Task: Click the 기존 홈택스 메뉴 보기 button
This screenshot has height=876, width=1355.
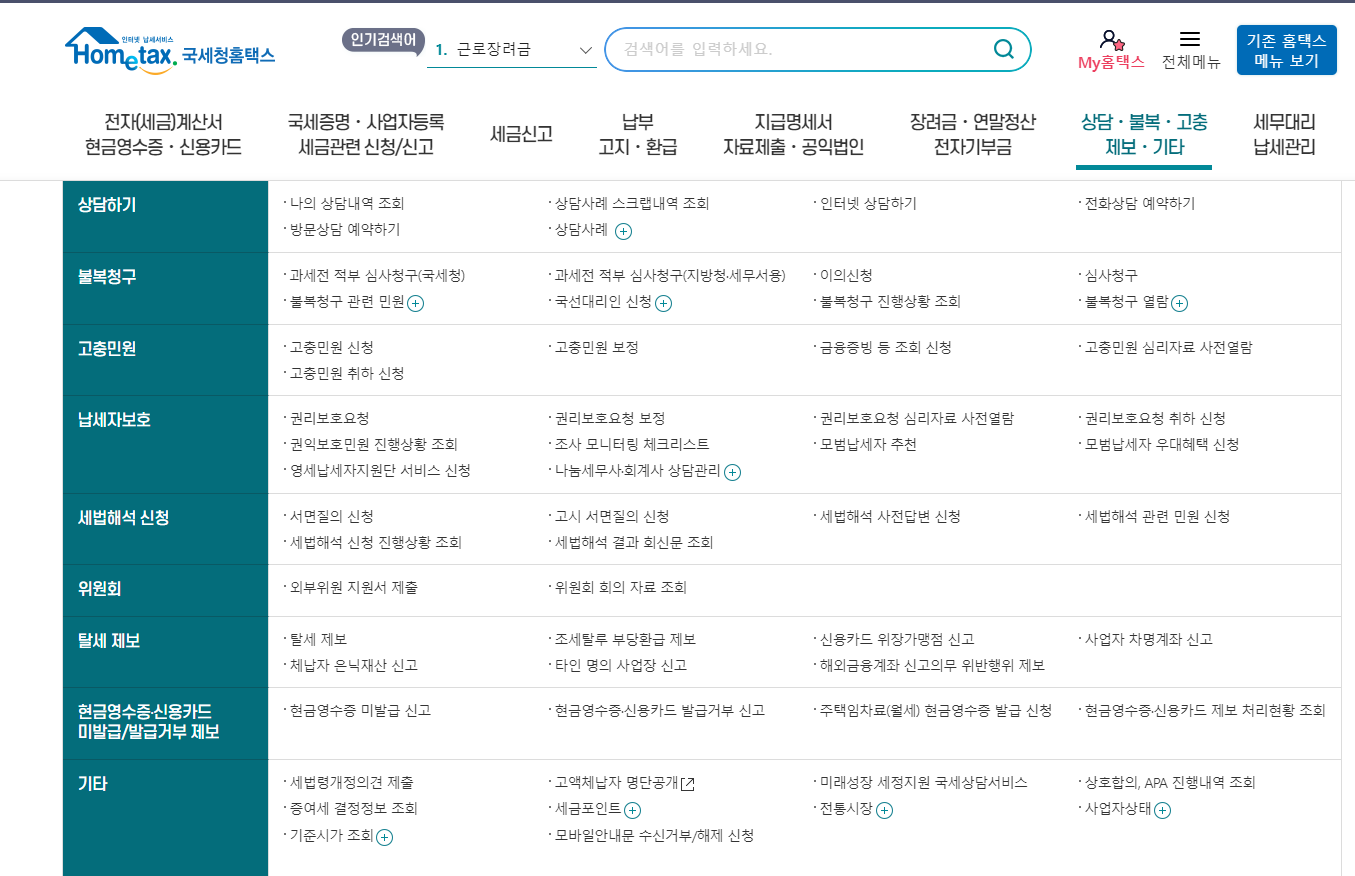Action: [1287, 49]
